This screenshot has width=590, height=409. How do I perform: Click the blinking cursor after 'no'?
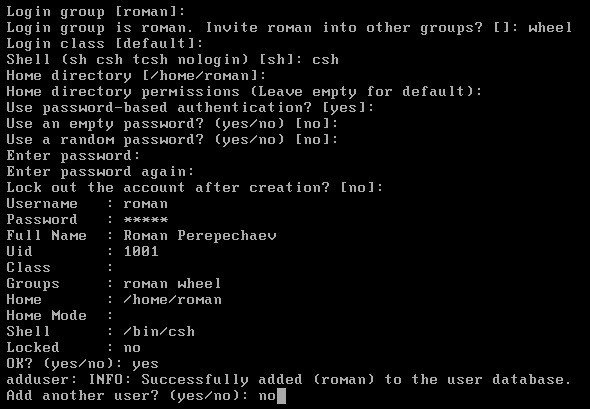281,396
